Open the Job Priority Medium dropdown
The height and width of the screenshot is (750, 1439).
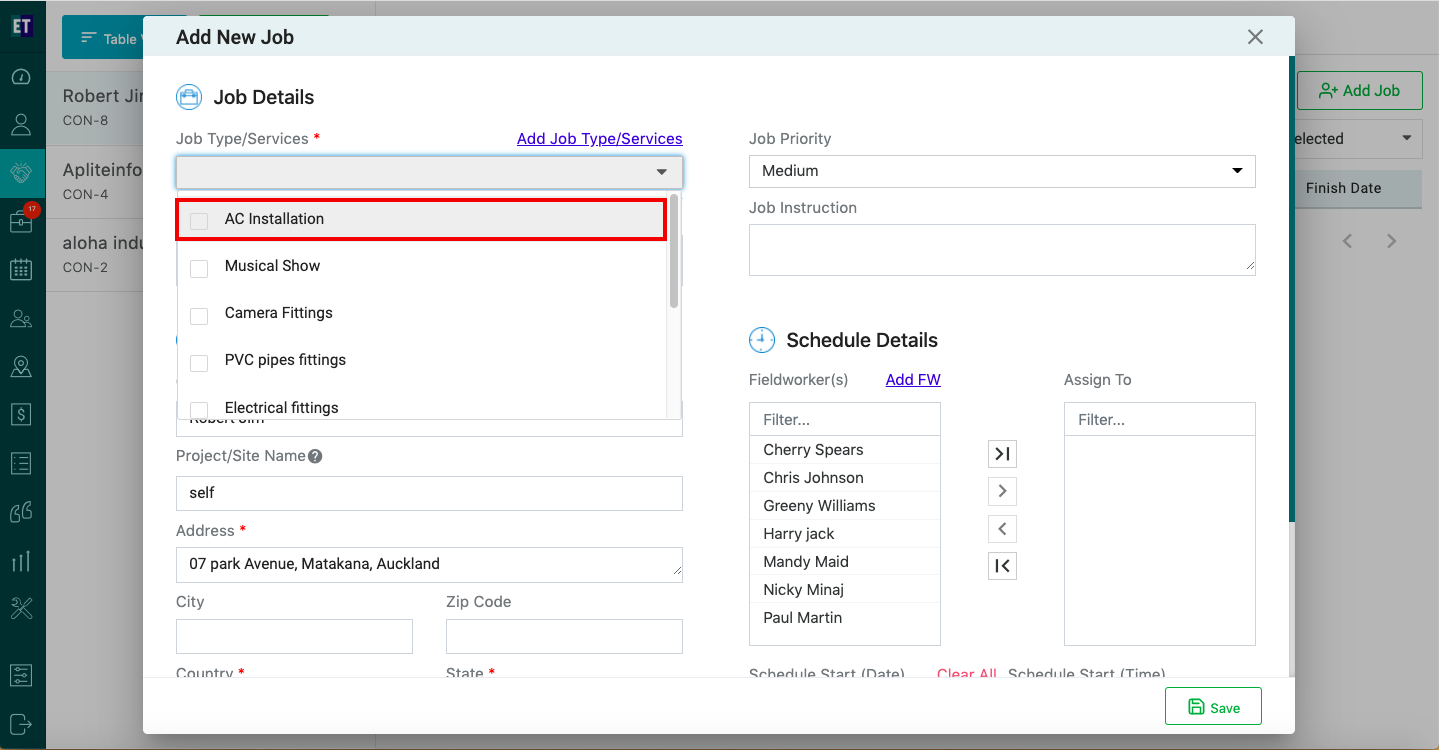(x=1002, y=171)
